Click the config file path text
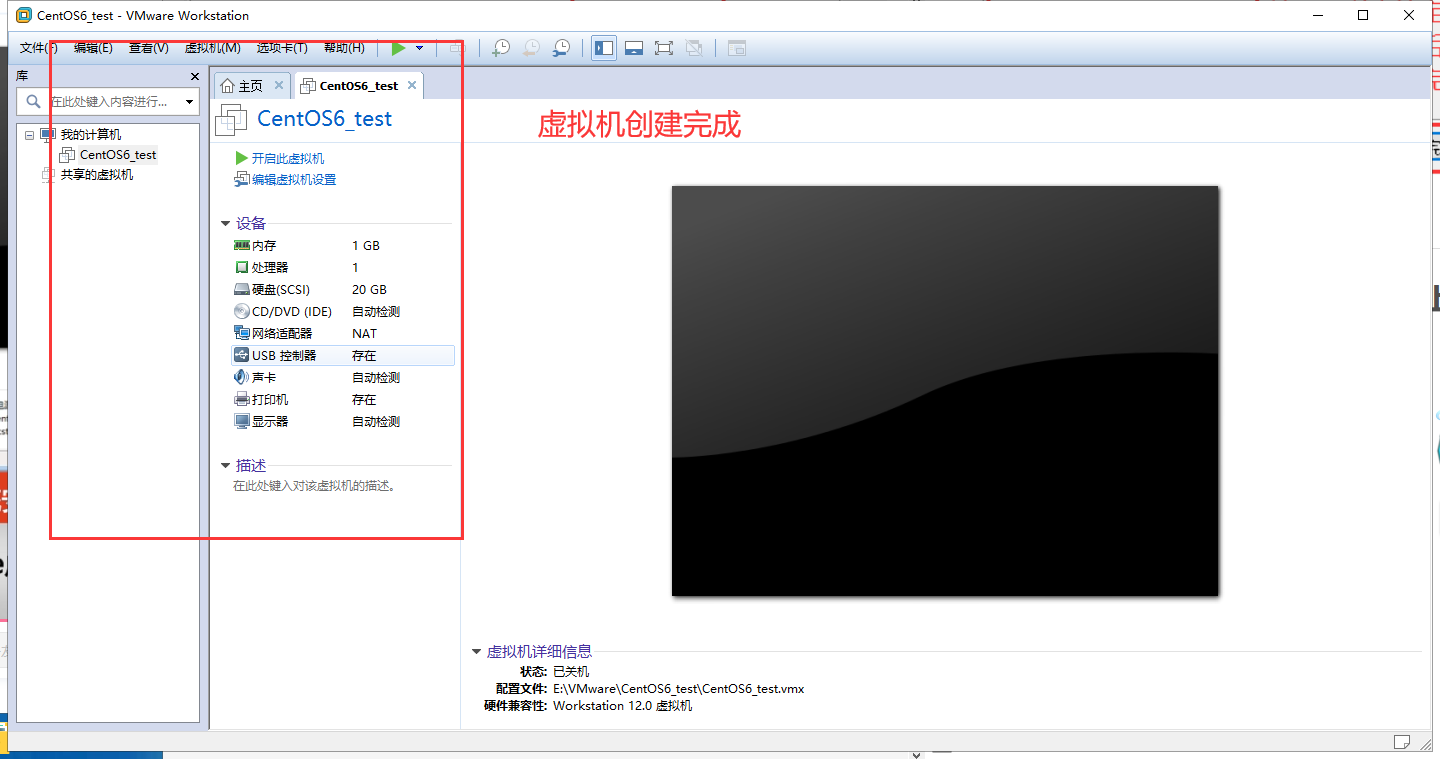This screenshot has height=759, width=1440. [x=678, y=689]
